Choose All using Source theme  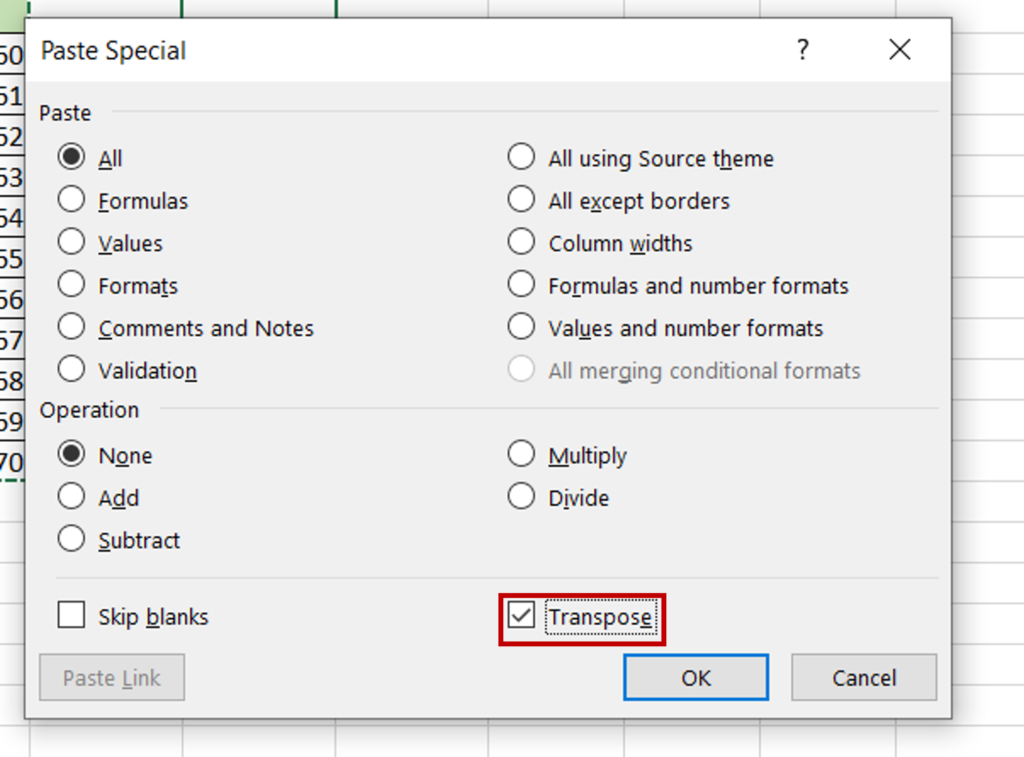pyautogui.click(x=521, y=157)
